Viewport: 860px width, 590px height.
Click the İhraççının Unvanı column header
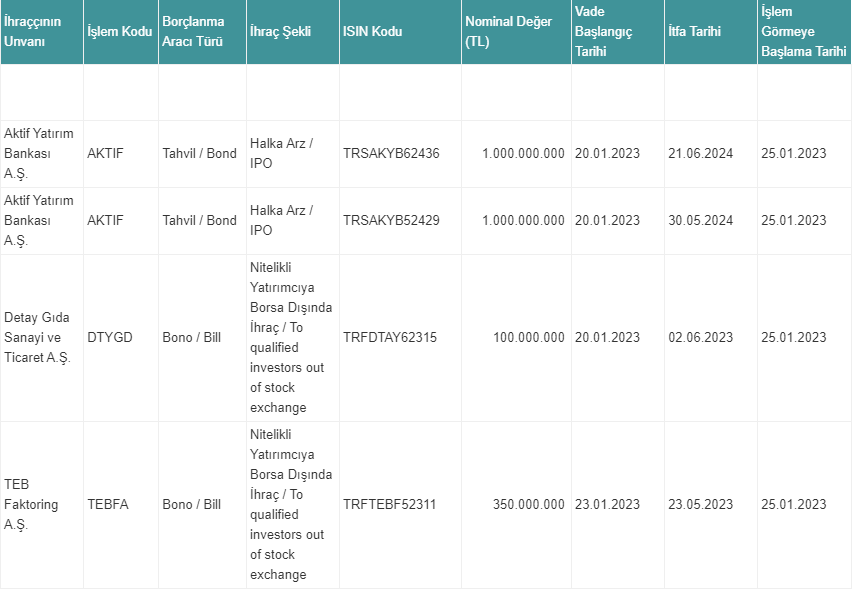click(32, 31)
